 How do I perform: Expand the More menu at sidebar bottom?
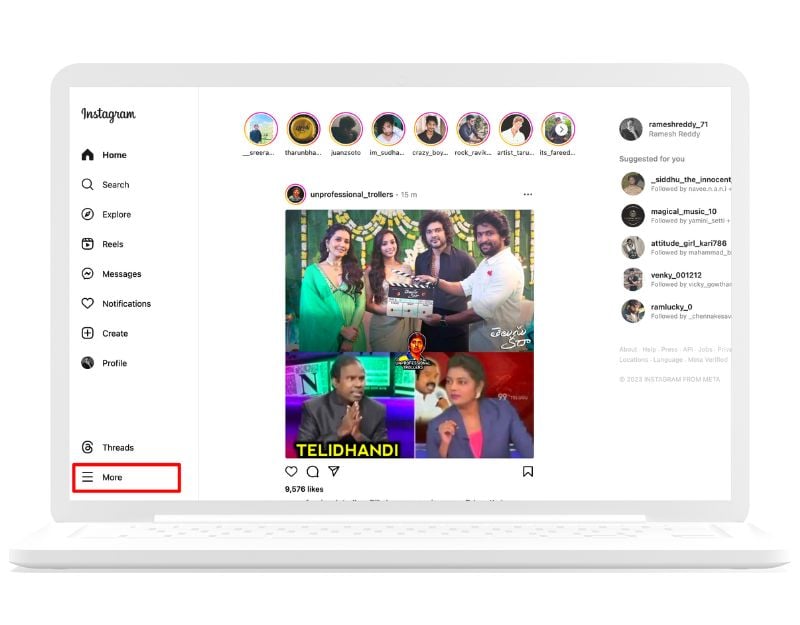coord(111,477)
